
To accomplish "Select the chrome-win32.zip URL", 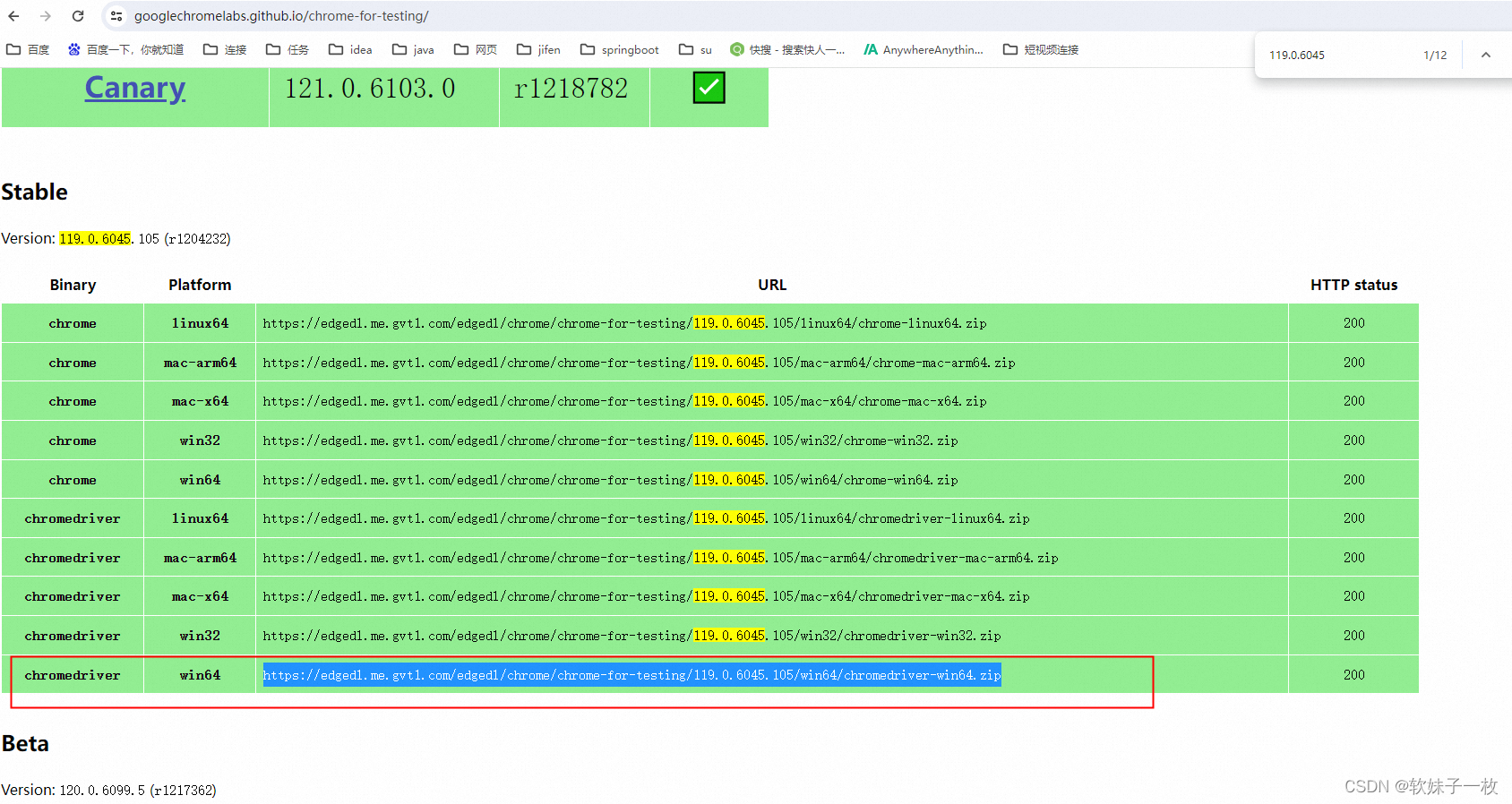I will pos(610,440).
